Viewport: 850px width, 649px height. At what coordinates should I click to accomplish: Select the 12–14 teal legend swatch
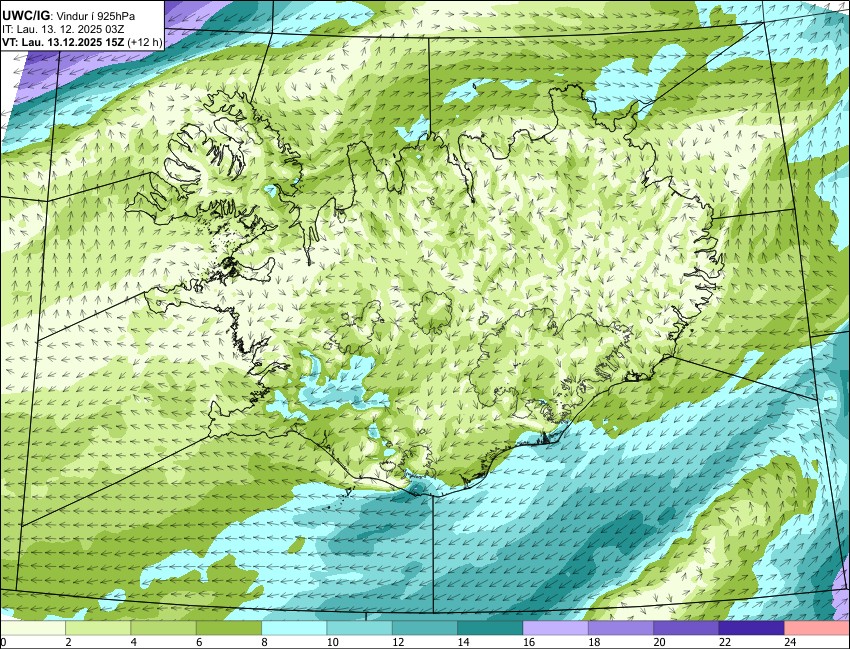coord(425,628)
